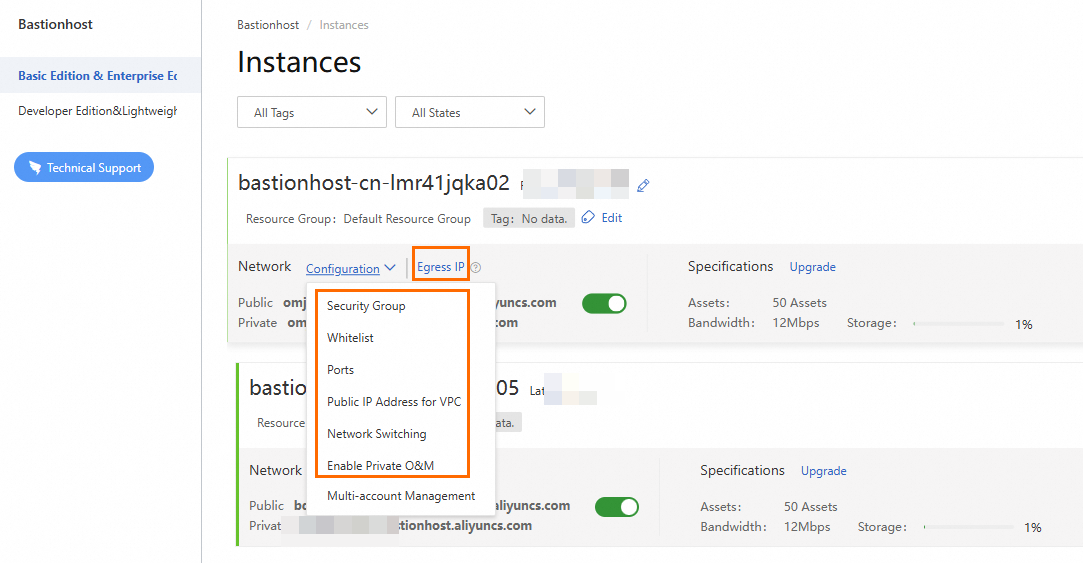This screenshot has height=563, width=1083.
Task: Click the Technical Support button
Action: (84, 167)
